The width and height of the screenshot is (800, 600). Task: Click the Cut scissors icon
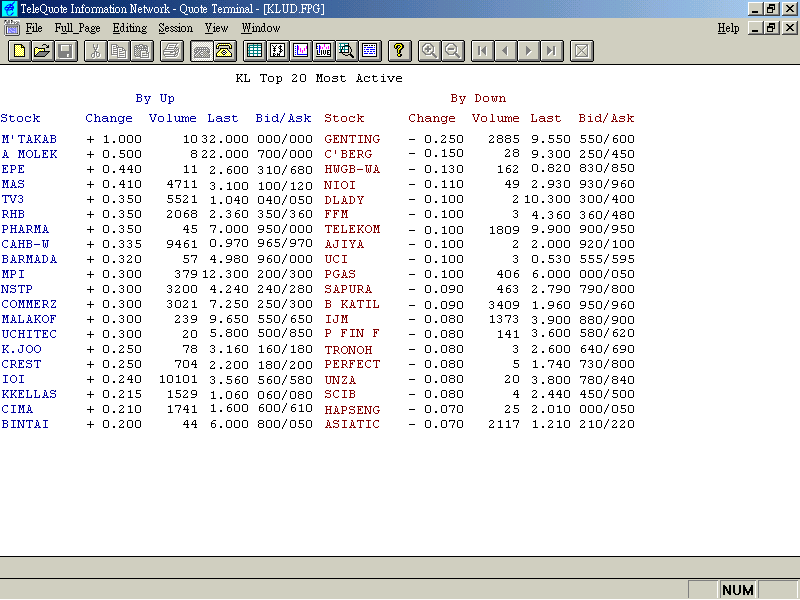tap(95, 51)
